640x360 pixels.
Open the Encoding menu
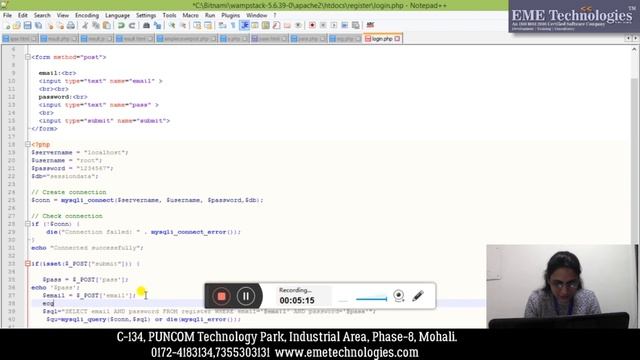coord(87,15)
